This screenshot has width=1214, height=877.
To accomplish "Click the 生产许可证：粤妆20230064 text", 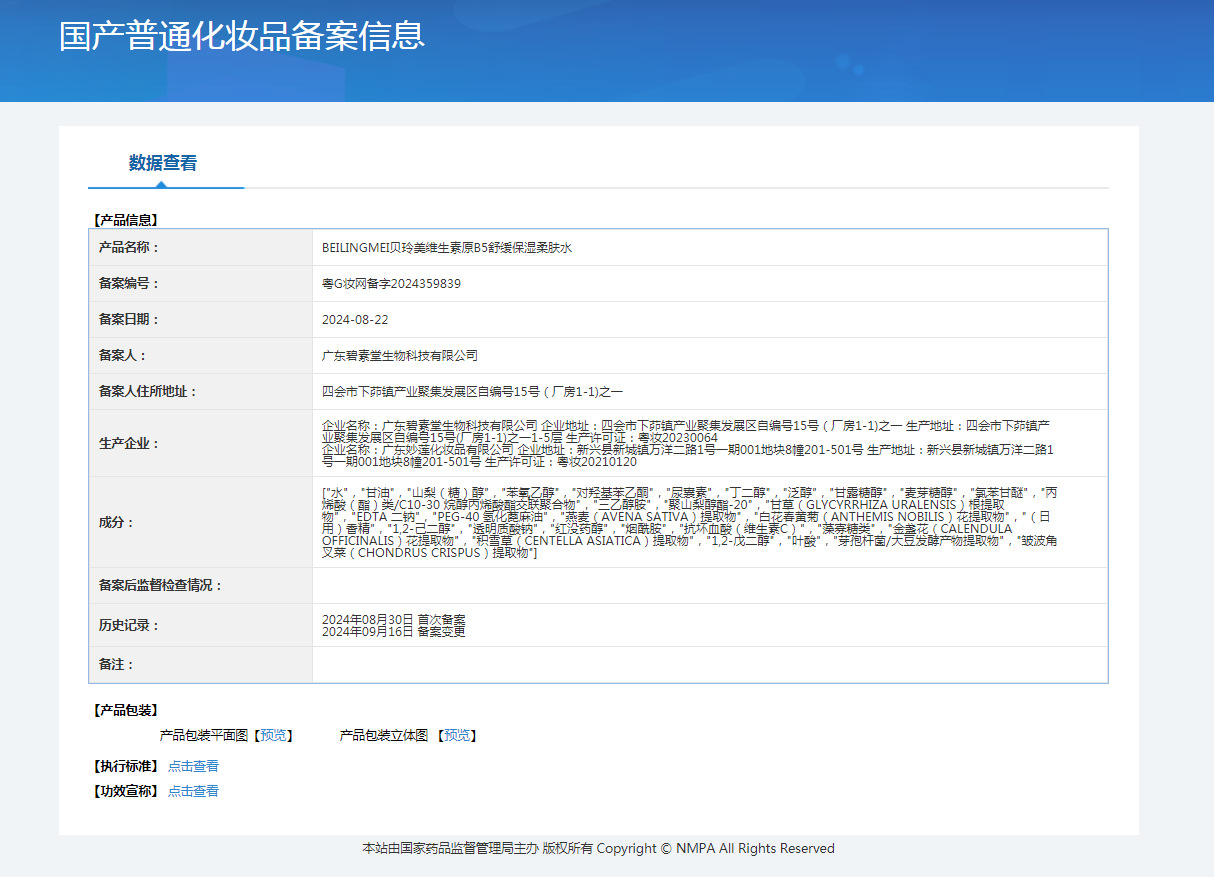I will 642,437.
